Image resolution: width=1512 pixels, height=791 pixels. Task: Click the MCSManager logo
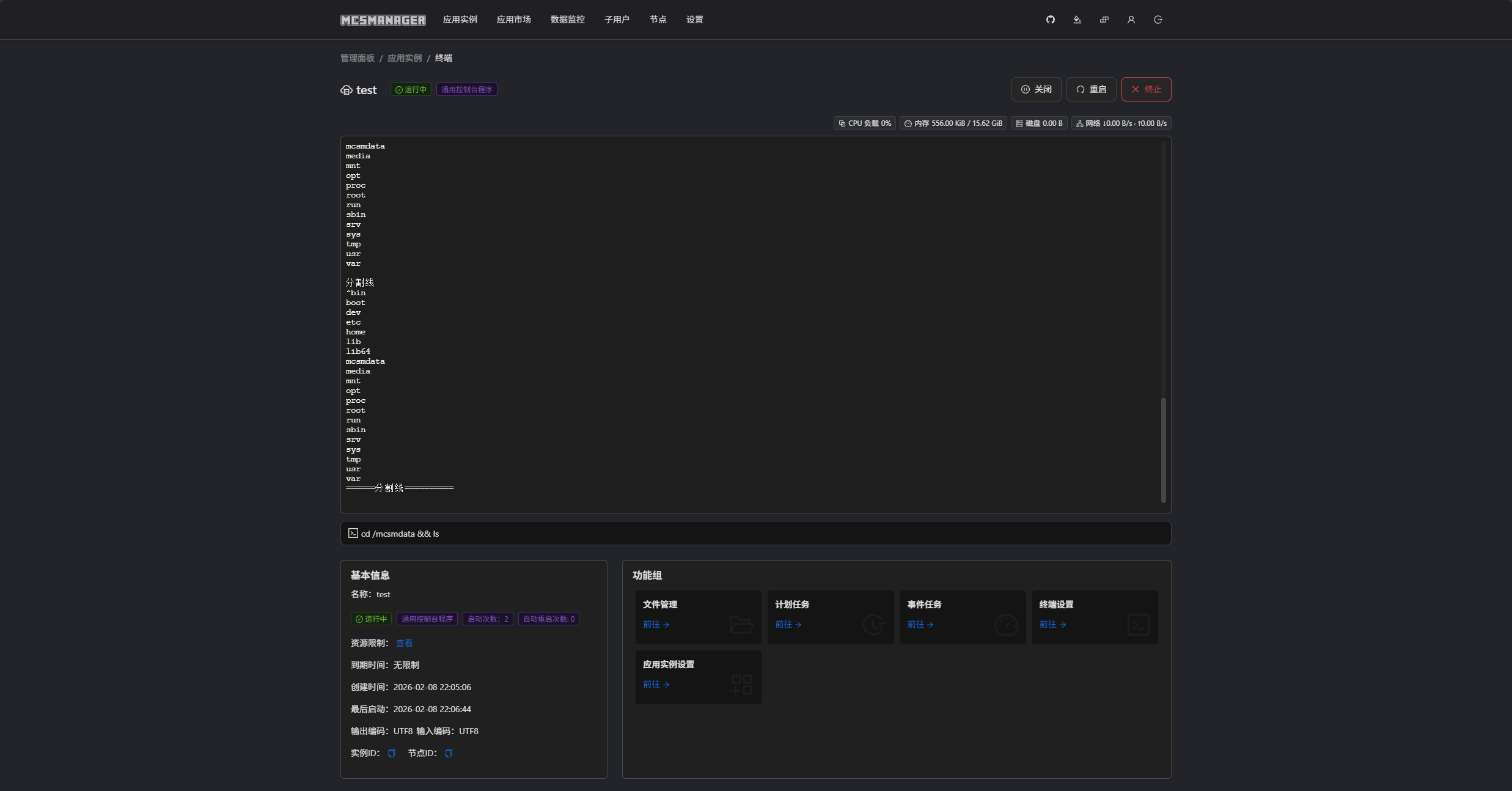[383, 20]
